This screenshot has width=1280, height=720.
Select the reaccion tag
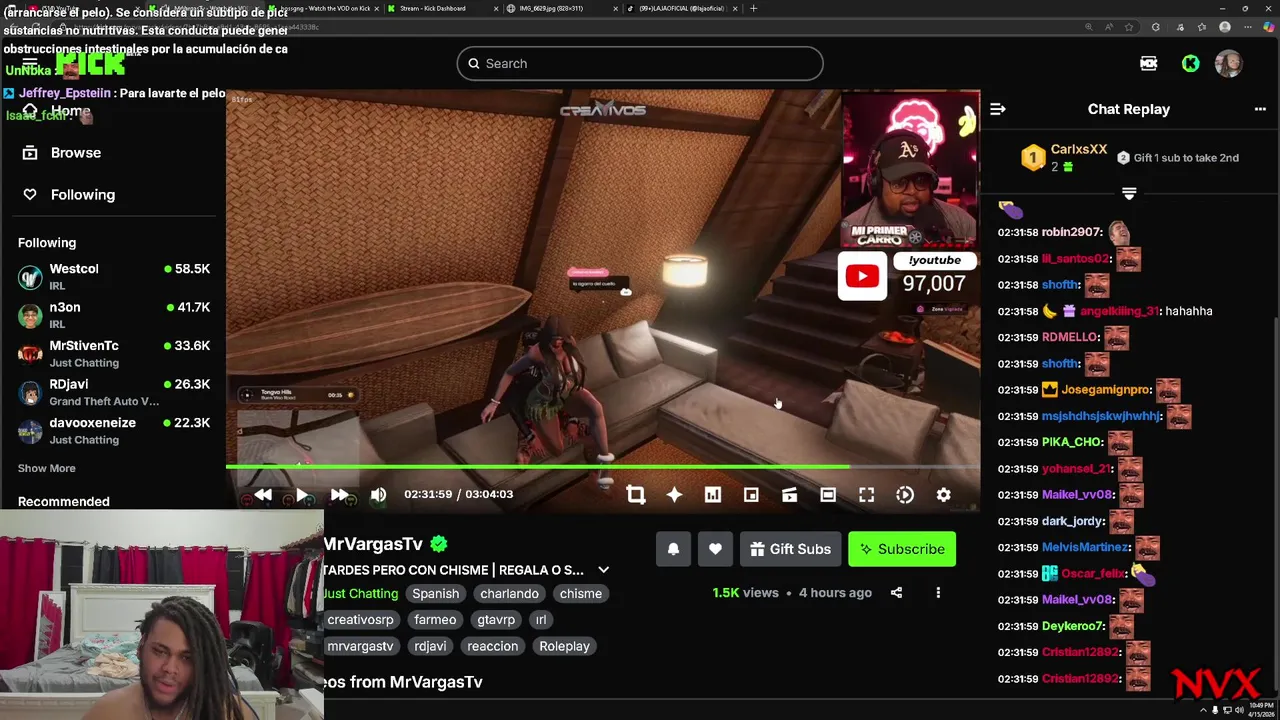pos(493,646)
